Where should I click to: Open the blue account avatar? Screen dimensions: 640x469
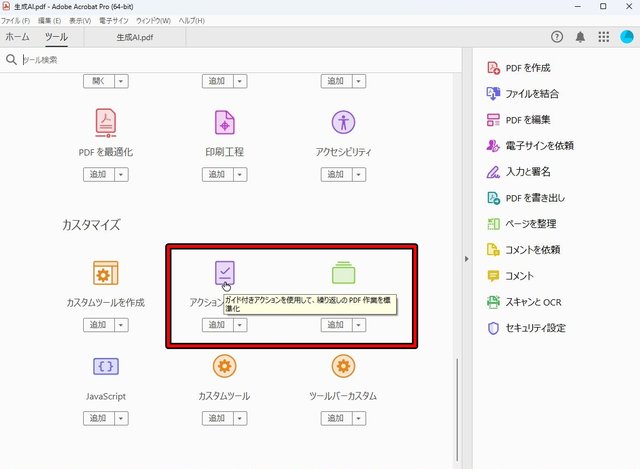[627, 37]
